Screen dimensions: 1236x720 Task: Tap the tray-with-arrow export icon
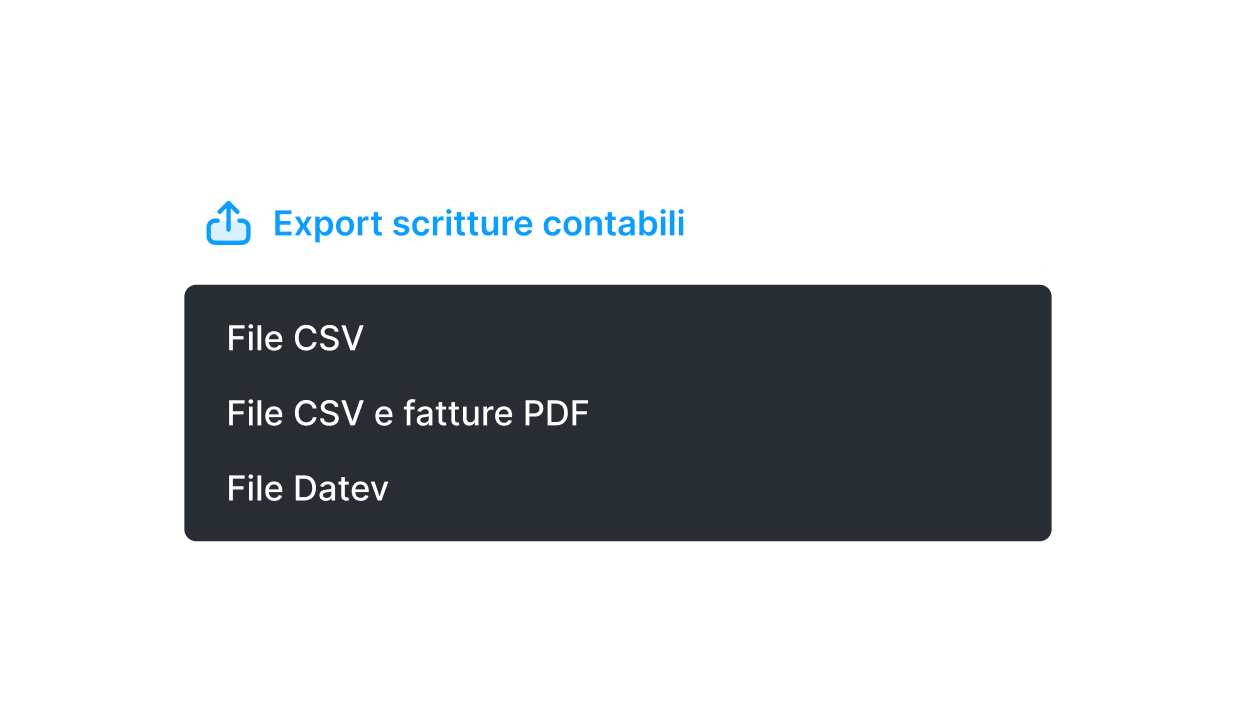[228, 223]
